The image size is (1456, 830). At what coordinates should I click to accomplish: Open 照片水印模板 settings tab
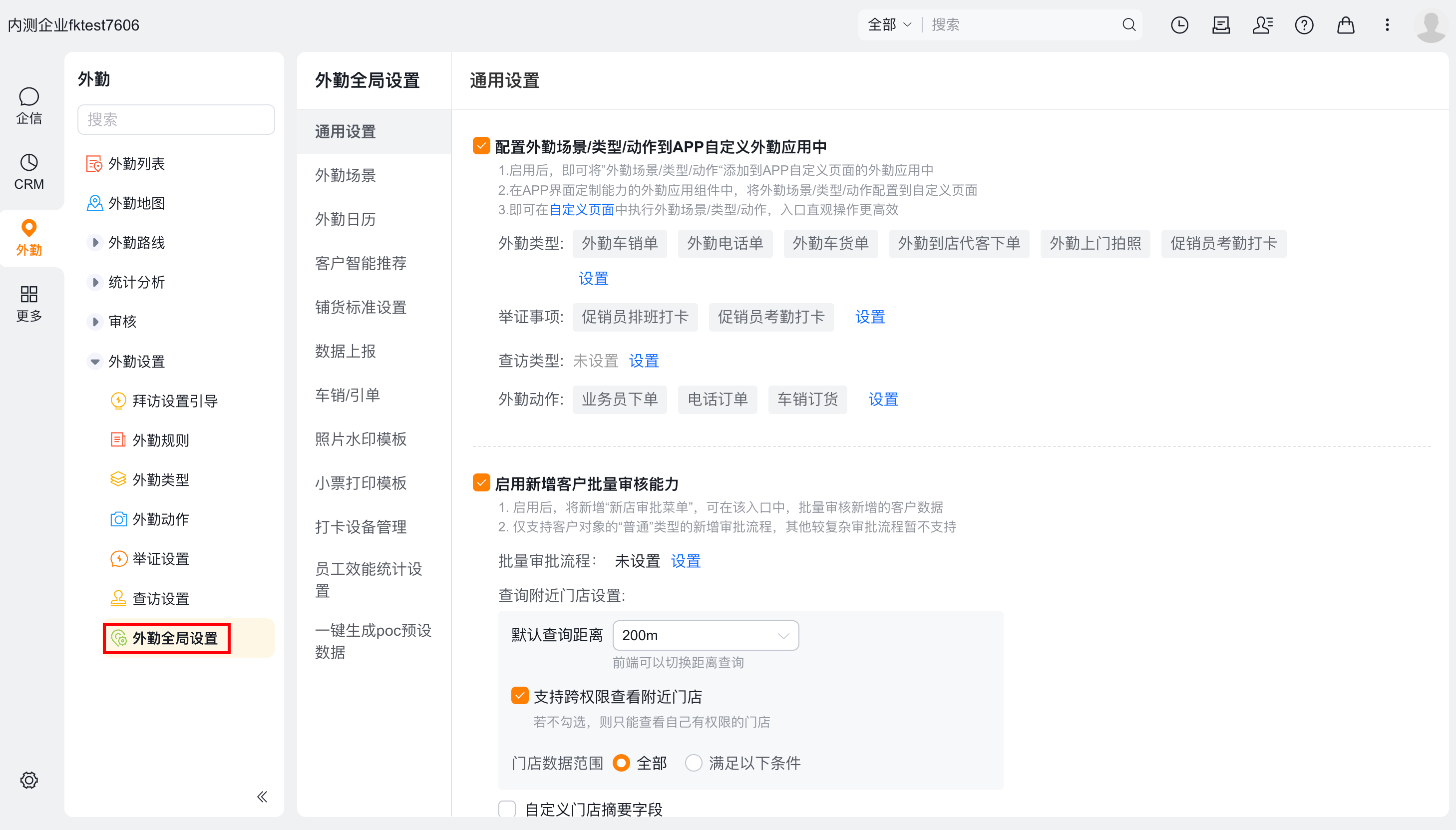pos(374,439)
